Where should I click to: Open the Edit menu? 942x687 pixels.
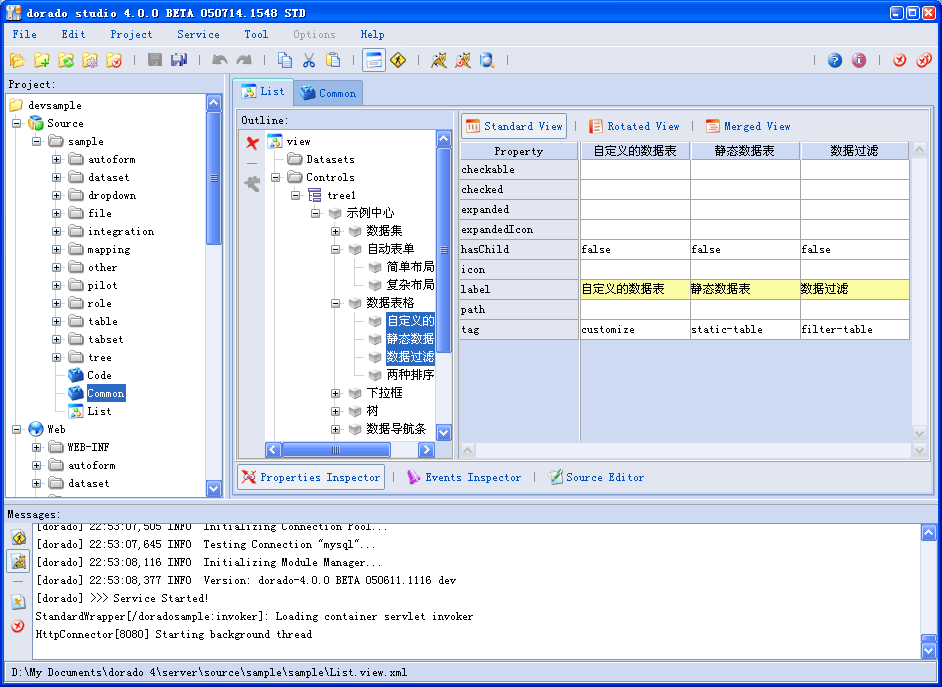tap(73, 34)
